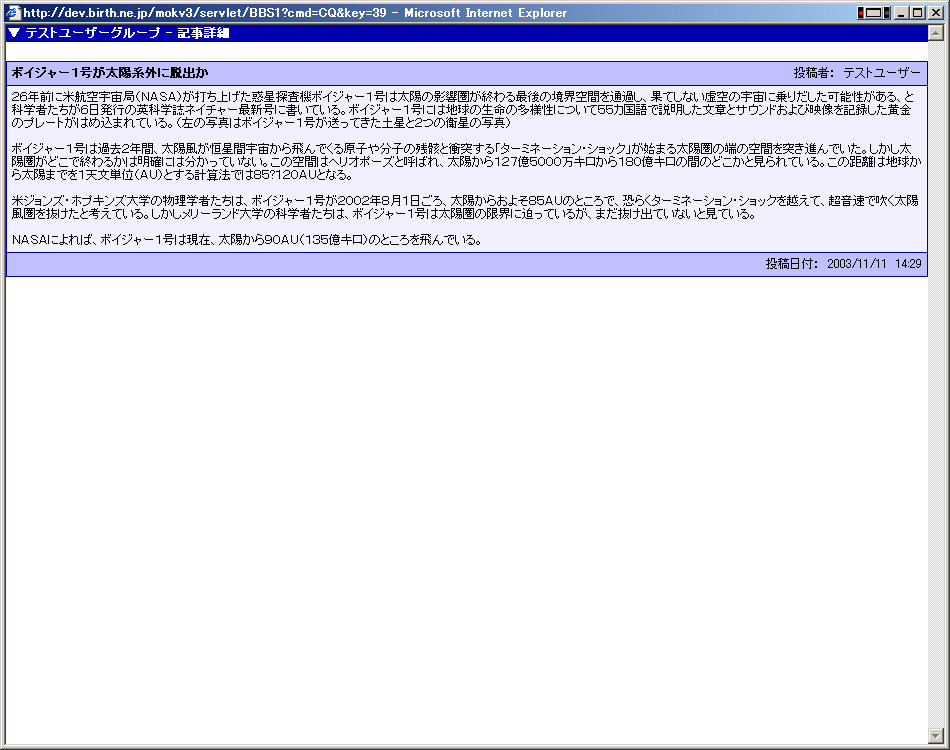Click the wide rectangle title bar button
Image resolution: width=950 pixels, height=750 pixels.
pos(873,13)
